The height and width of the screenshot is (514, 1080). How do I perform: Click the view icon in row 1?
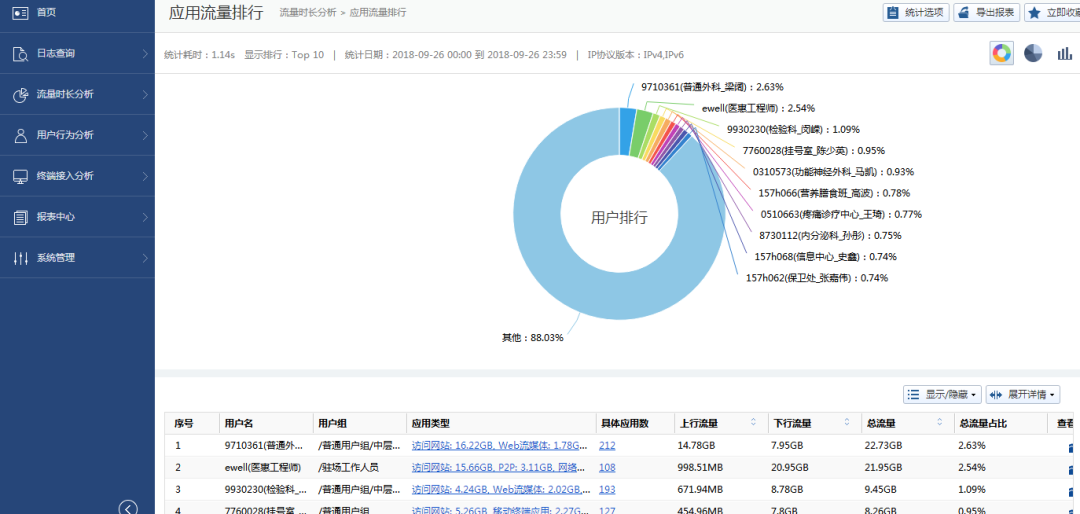coord(1072,447)
